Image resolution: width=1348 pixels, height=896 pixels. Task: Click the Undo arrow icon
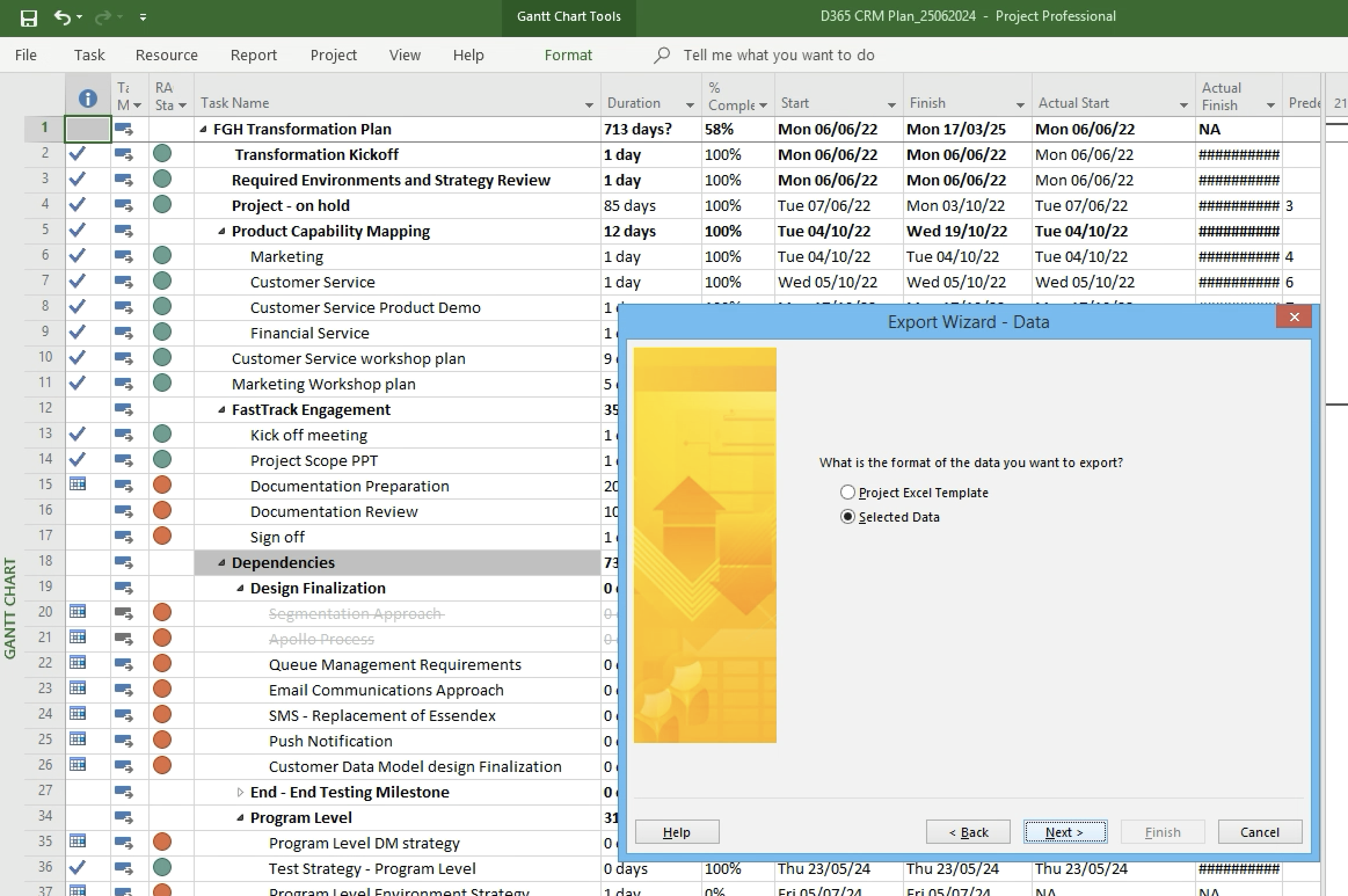tap(62, 17)
